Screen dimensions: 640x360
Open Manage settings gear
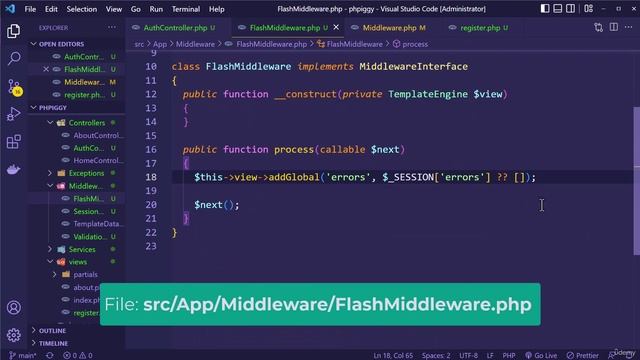[13, 335]
